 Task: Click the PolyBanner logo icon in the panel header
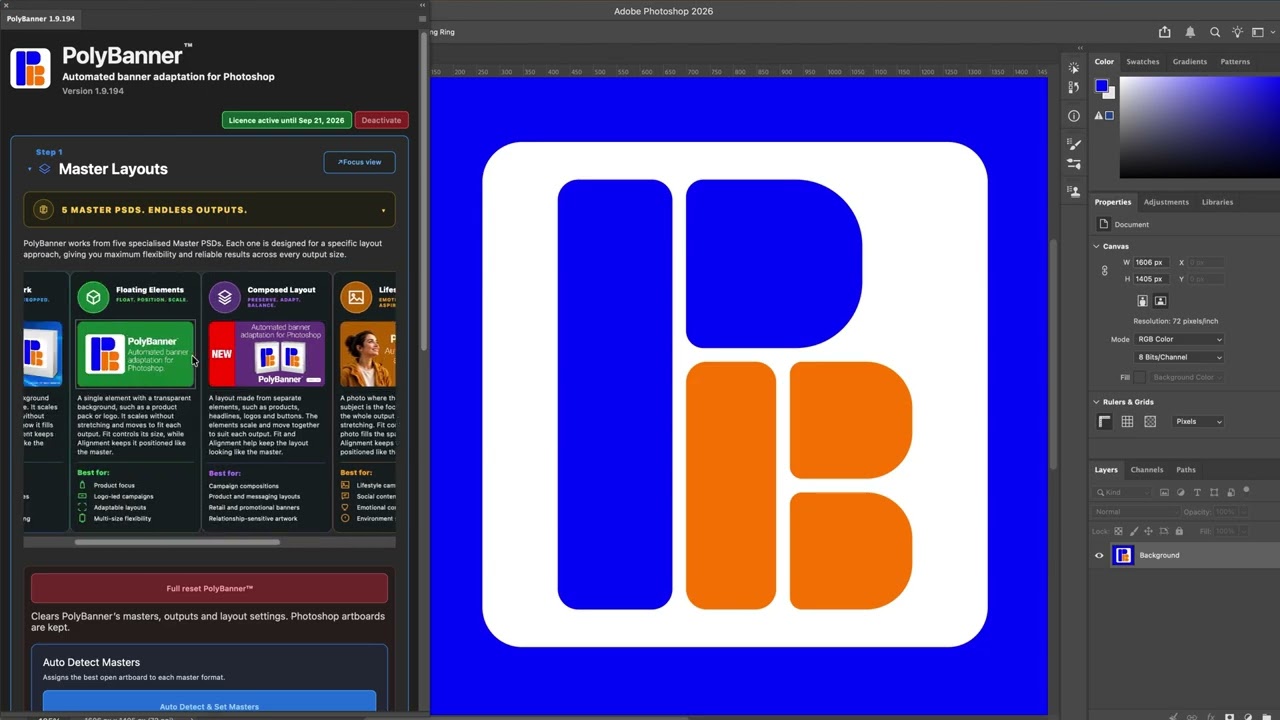(x=30, y=68)
